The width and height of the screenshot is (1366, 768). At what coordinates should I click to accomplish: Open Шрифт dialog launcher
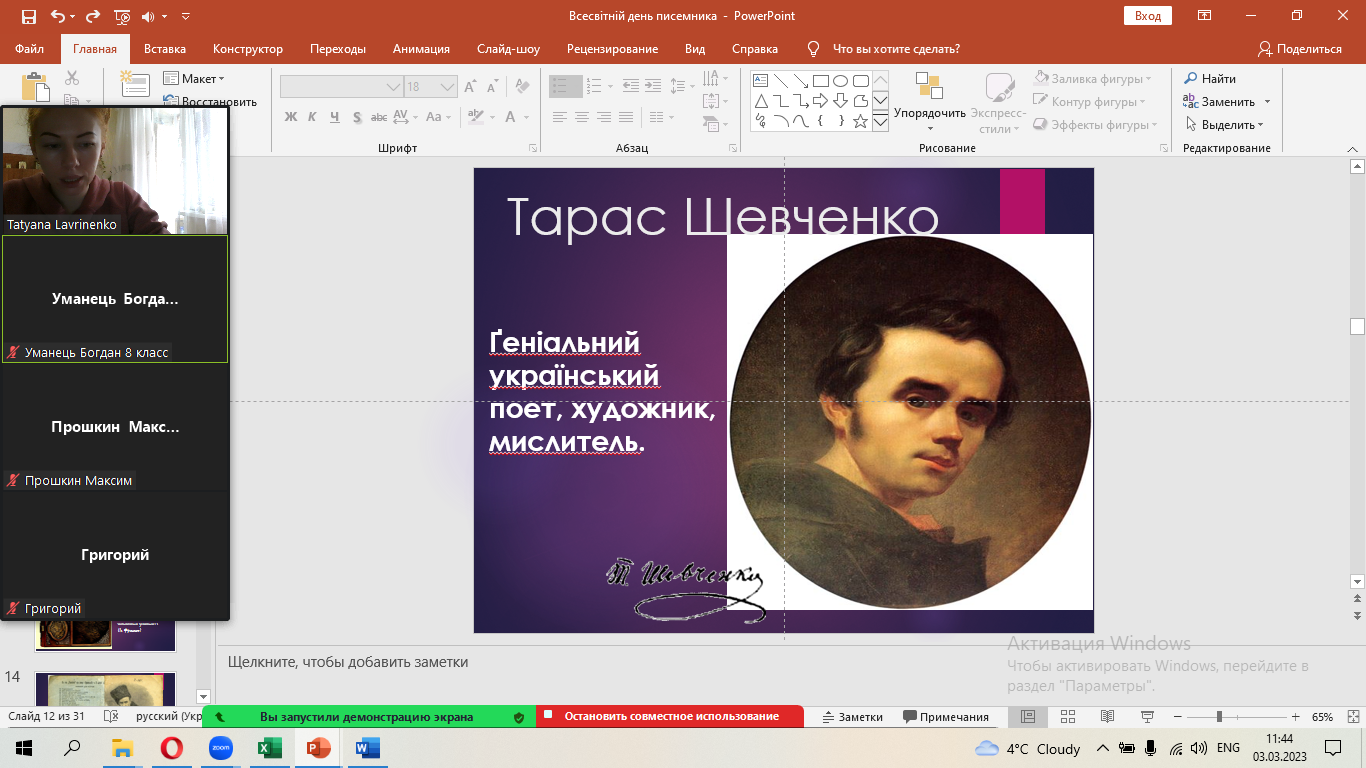point(532,148)
